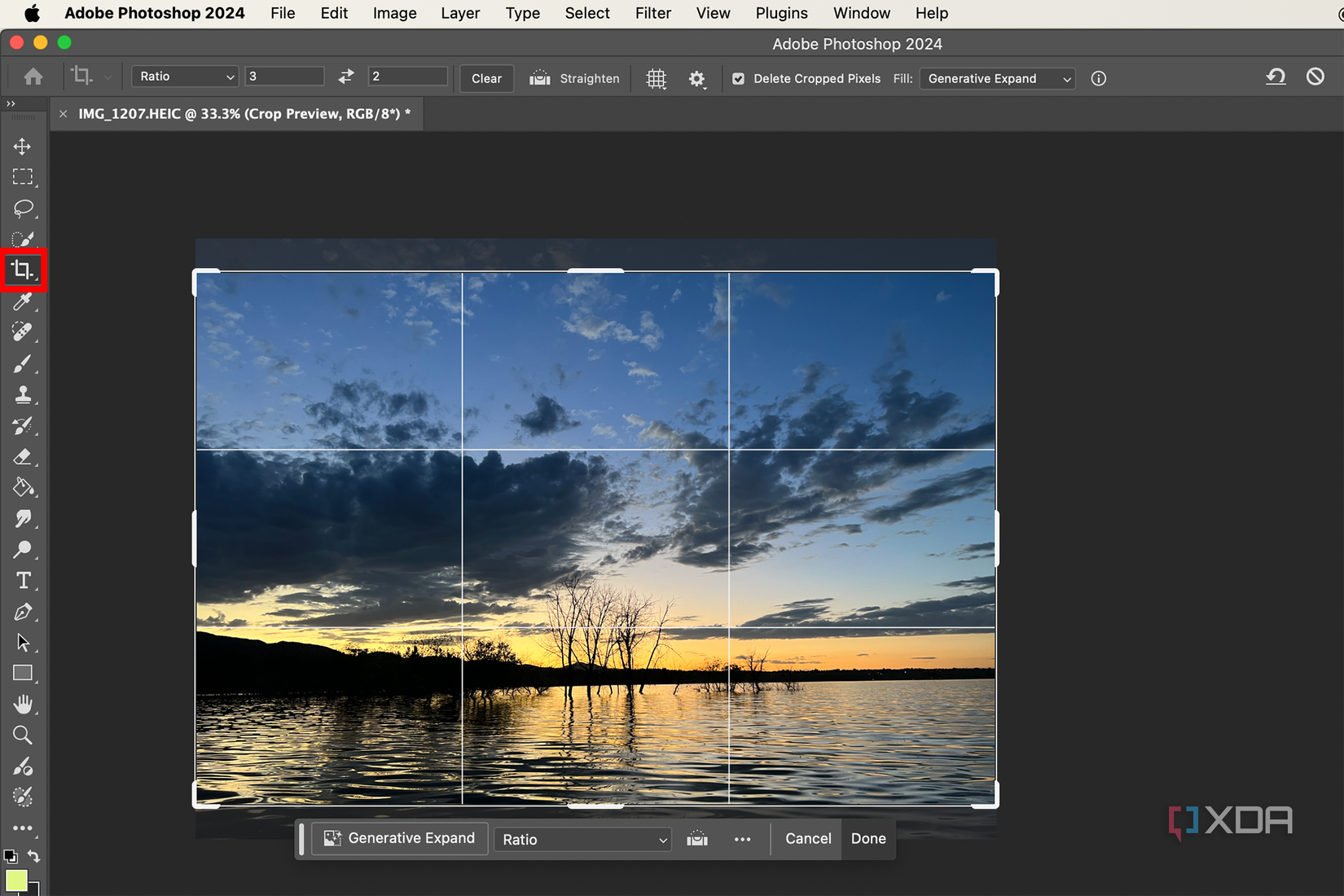Select the Smudge tool

click(23, 519)
